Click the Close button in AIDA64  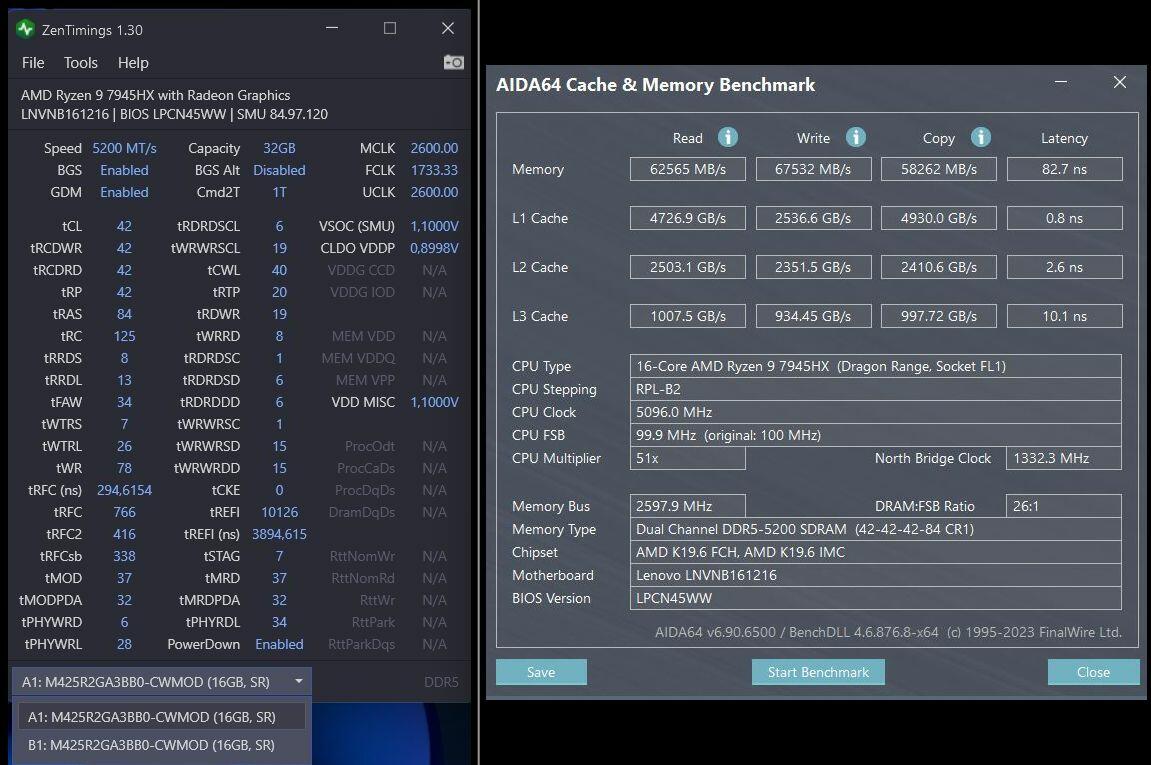click(x=1093, y=672)
